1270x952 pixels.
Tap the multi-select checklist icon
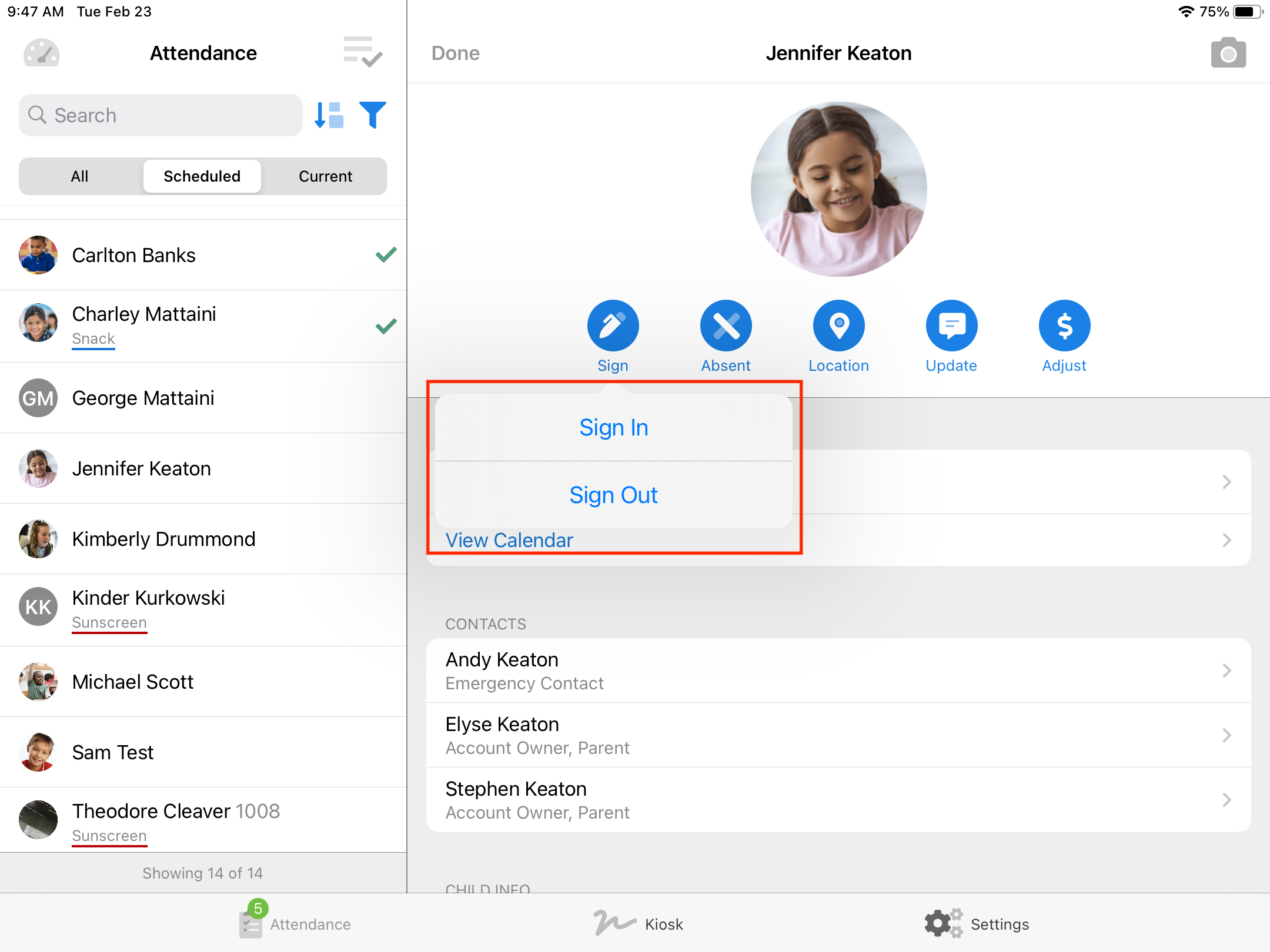point(363,52)
